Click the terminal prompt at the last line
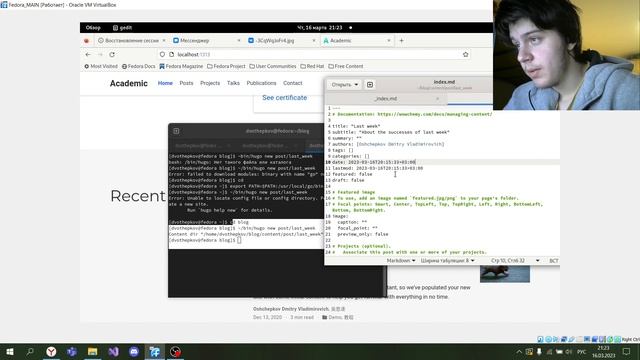The image size is (640, 360). pyautogui.click(x=205, y=240)
